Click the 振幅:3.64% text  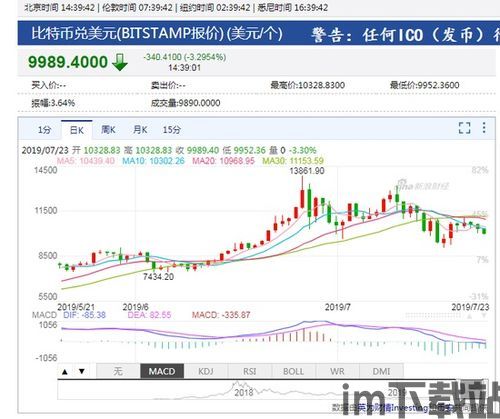pyautogui.click(x=53, y=103)
